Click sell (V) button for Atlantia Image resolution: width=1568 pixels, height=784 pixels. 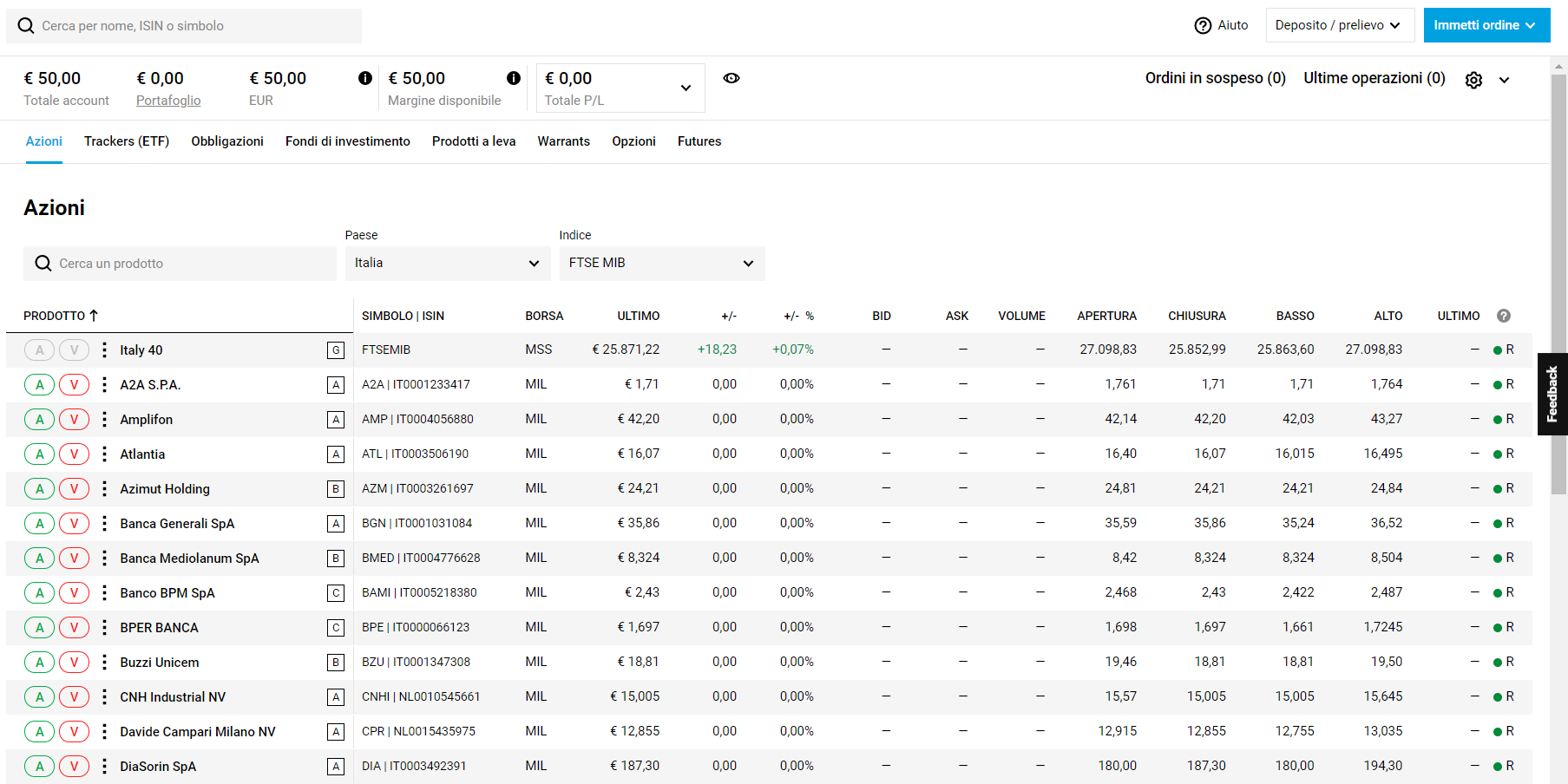[75, 454]
